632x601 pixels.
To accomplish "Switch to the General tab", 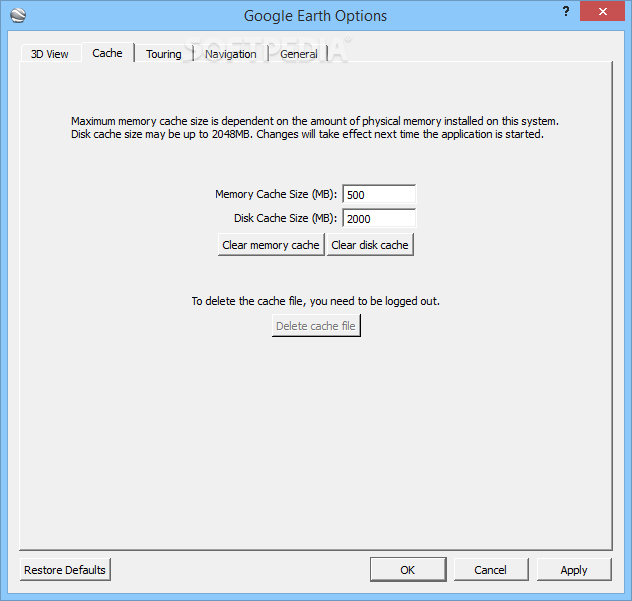I will [299, 54].
